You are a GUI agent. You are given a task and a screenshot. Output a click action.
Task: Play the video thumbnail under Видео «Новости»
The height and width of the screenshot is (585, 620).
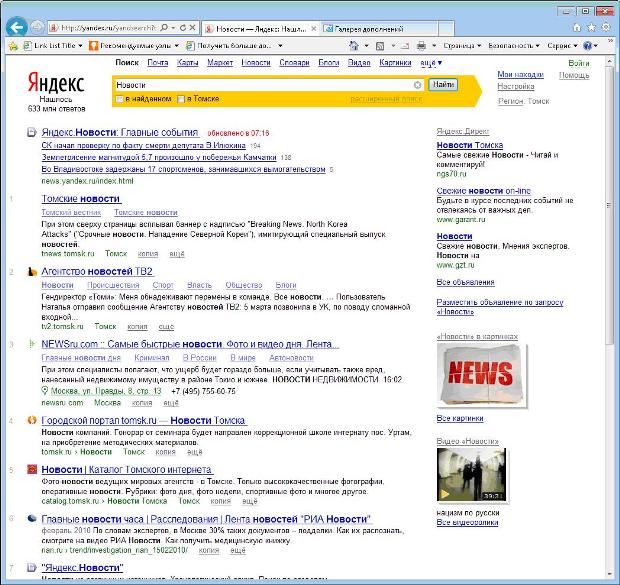click(x=471, y=475)
